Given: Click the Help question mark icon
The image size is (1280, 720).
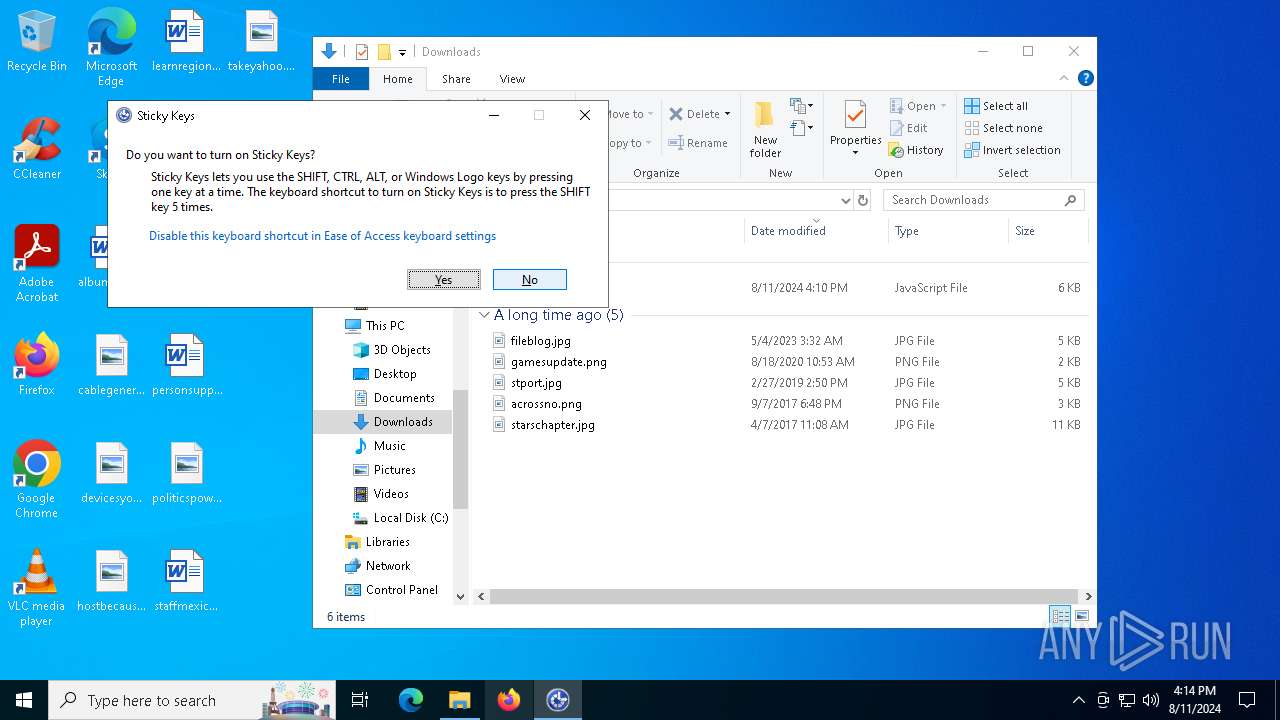Looking at the screenshot, I should point(1085,78).
